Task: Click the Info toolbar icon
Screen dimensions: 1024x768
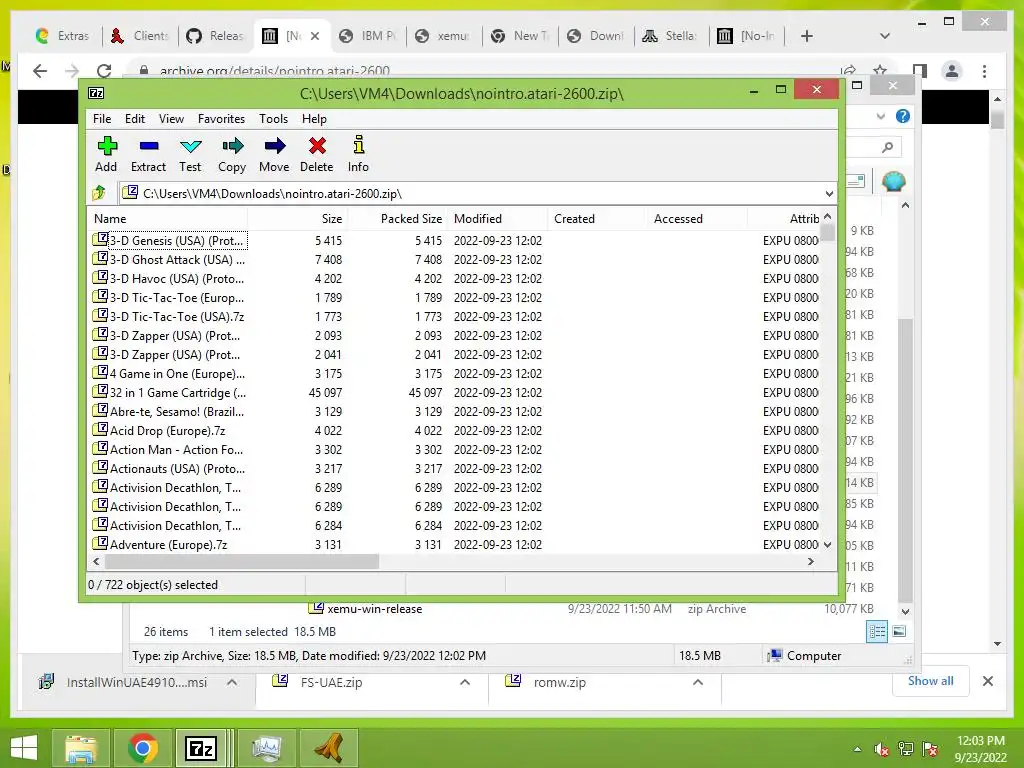Action: (x=359, y=145)
